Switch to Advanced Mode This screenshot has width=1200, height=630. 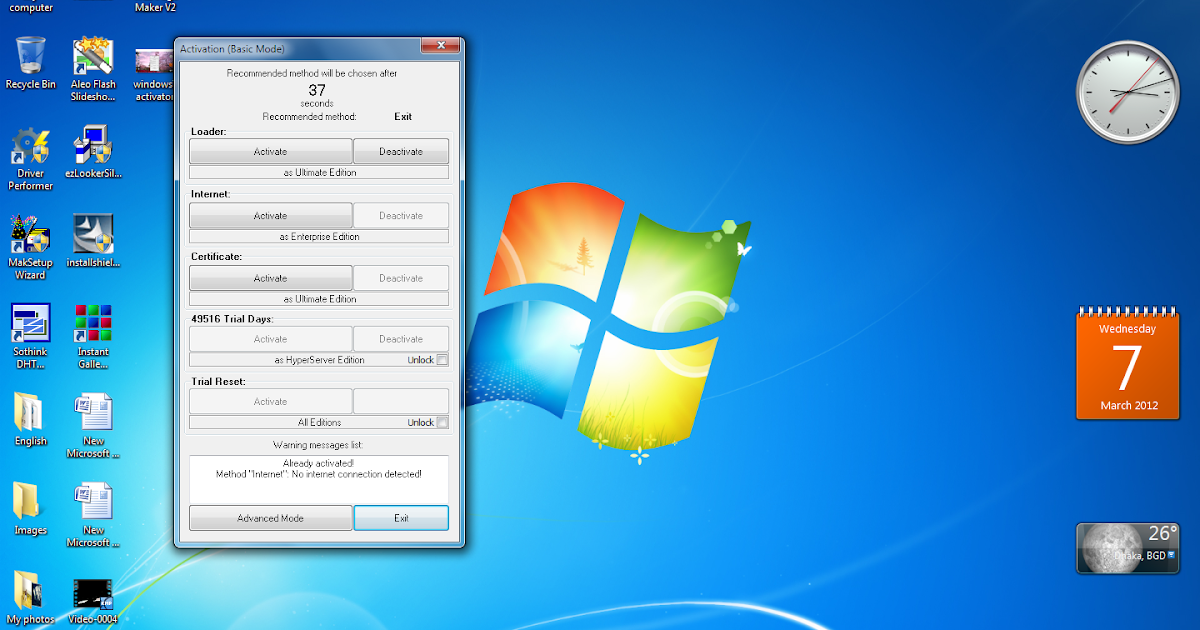pos(270,518)
